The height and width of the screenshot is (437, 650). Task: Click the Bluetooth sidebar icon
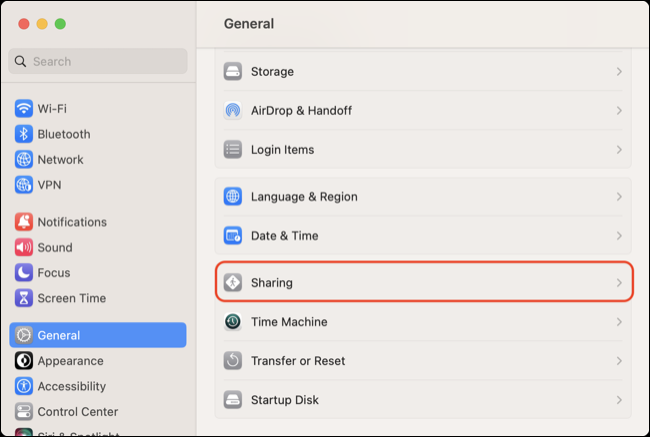(x=24, y=134)
